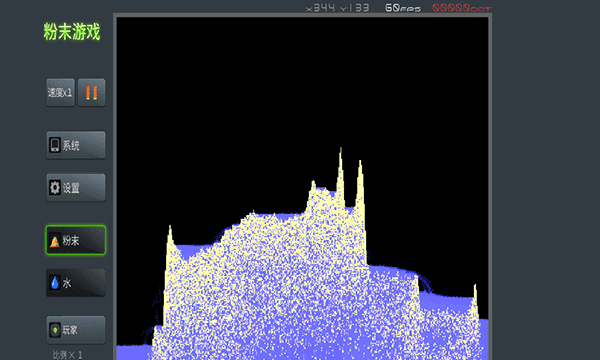This screenshot has height=360, width=600.
Task: Select the 玩家 player element
Action: click(76, 330)
